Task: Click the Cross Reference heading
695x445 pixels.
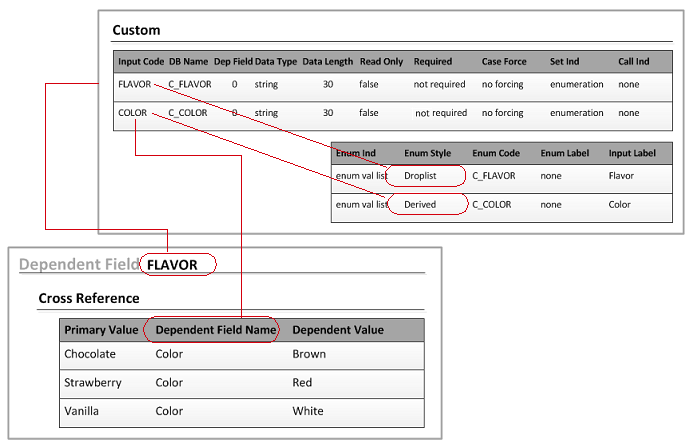Action: pos(88,298)
